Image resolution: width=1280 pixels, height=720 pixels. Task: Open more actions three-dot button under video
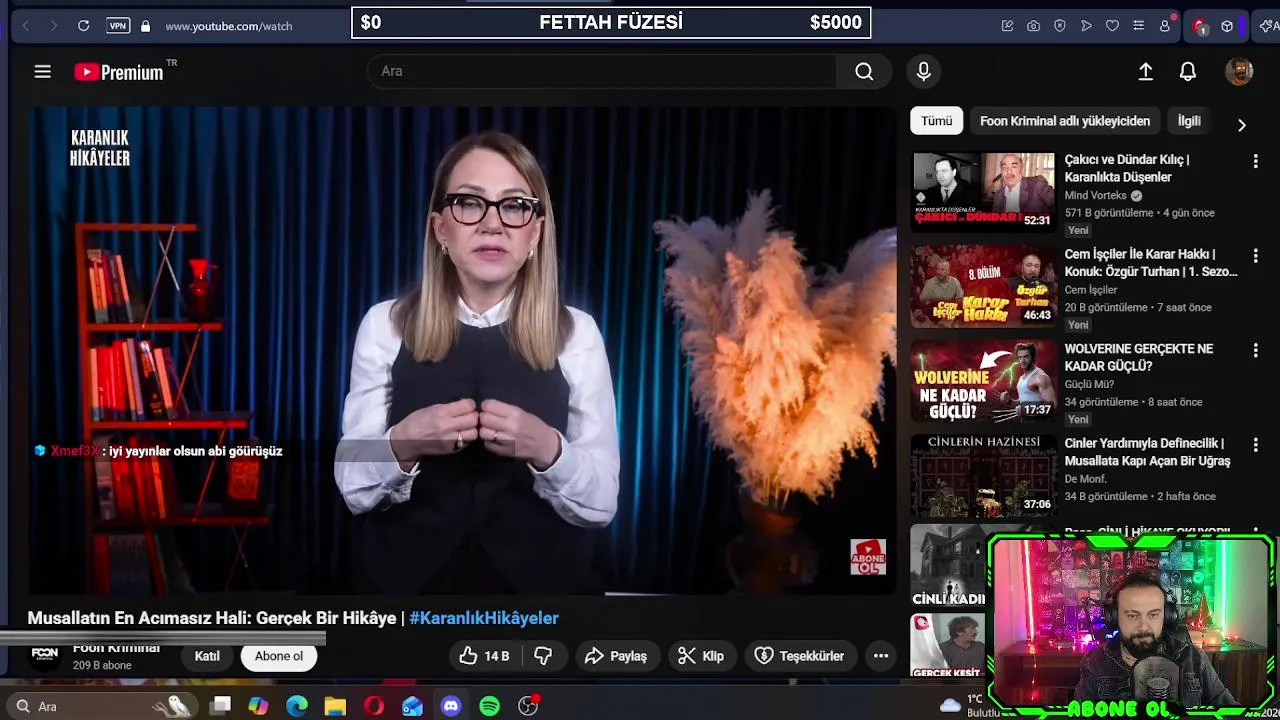881,656
